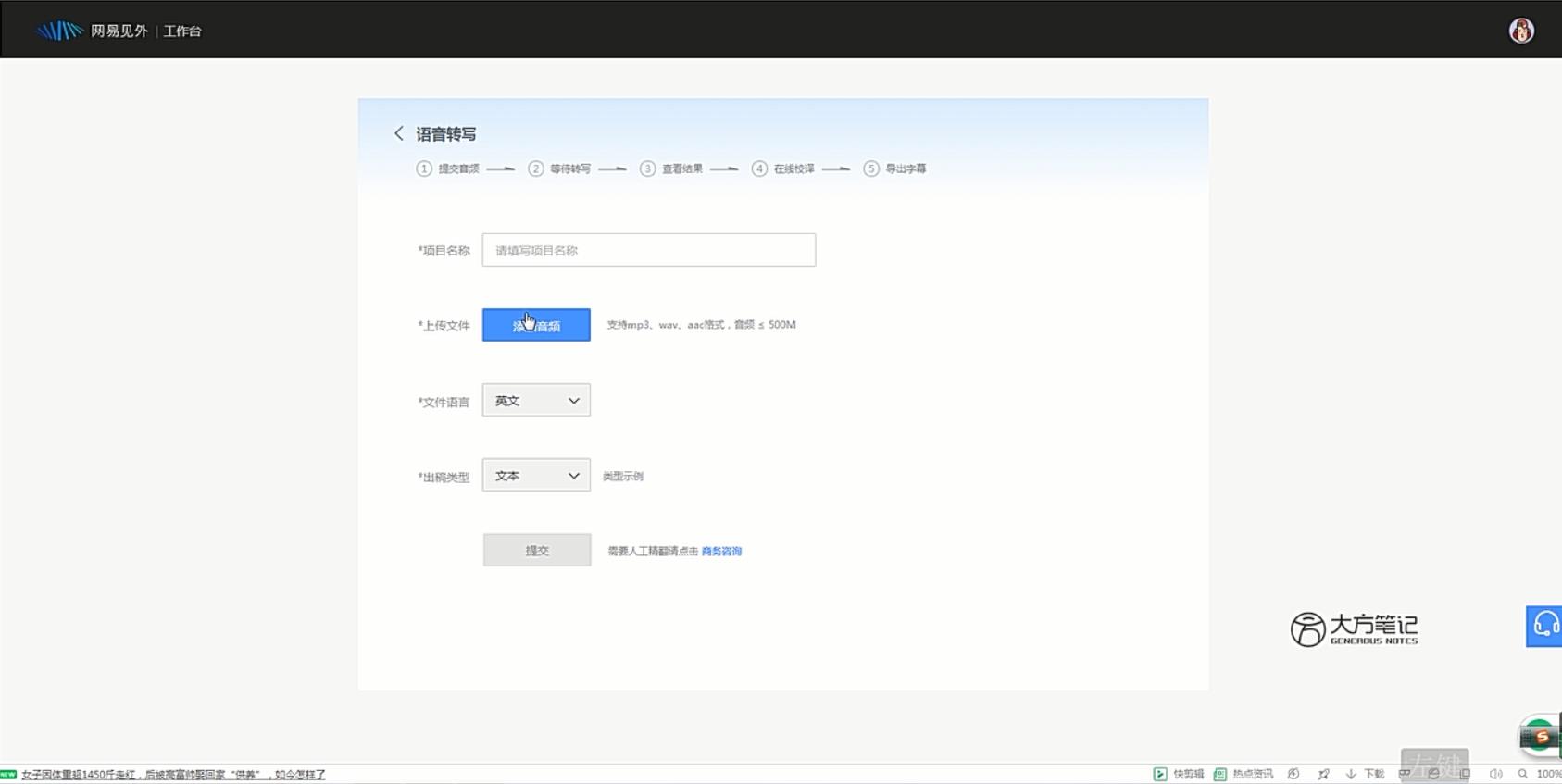
Task: Click the rocket accelerator icon in status bar
Action: pos(1323,774)
